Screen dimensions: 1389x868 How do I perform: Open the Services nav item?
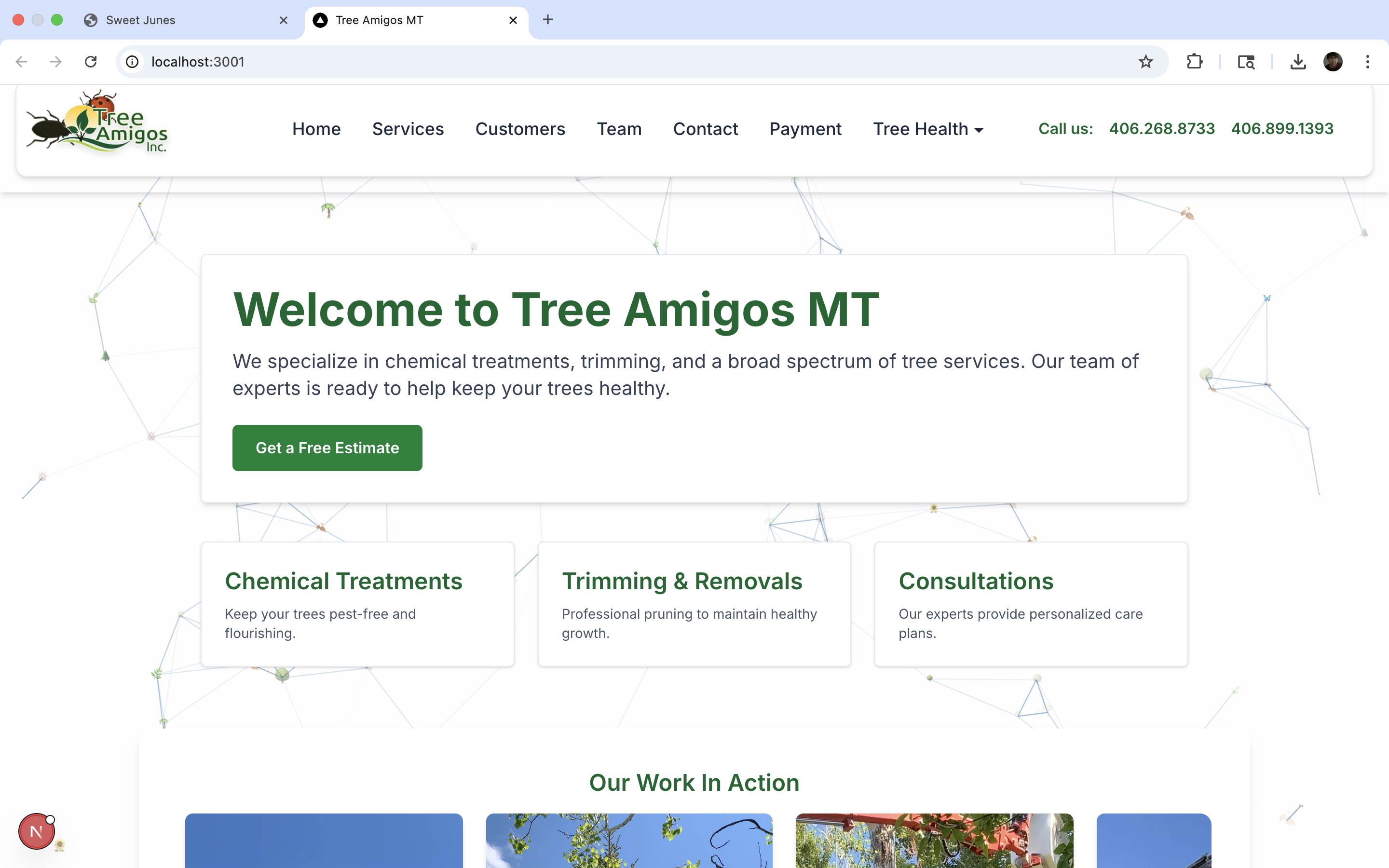click(x=408, y=129)
